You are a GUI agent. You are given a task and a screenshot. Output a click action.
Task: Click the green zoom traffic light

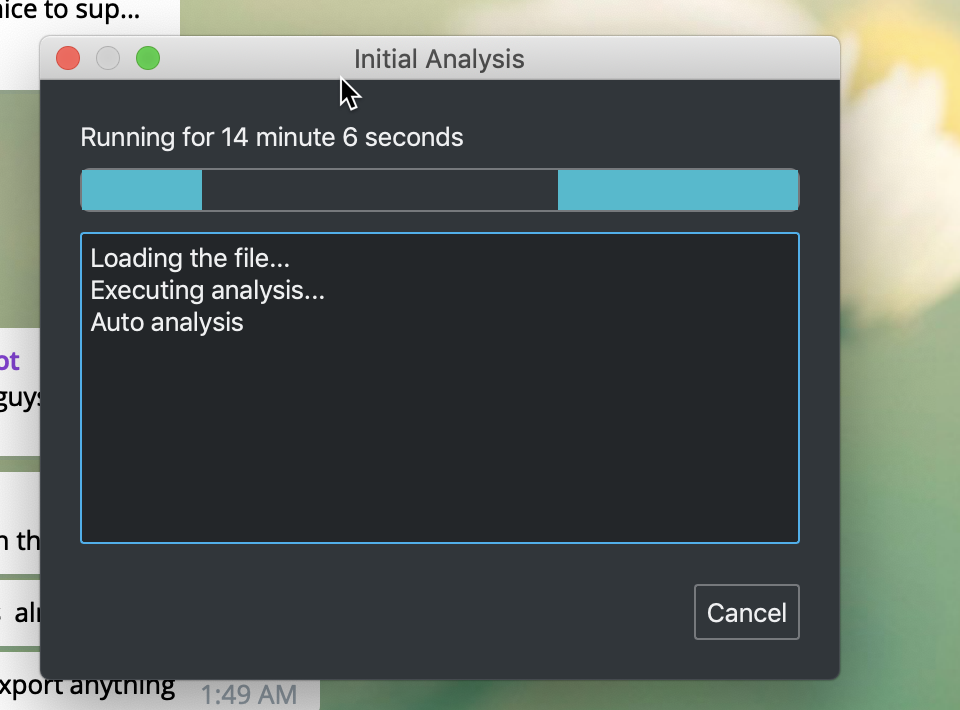[148, 58]
